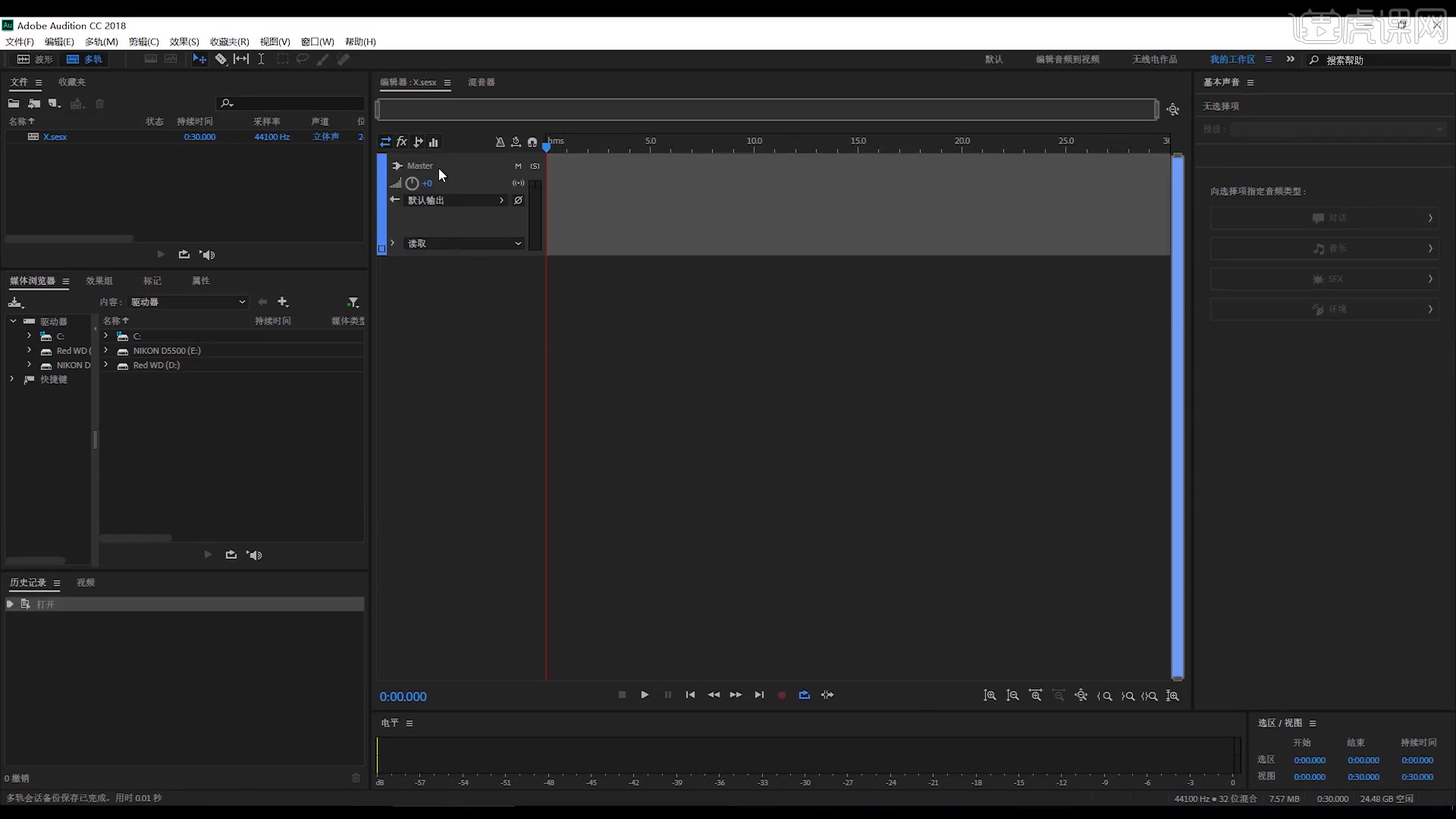
Task: Expand NIKON D5500 (E:) drive row
Action: 105,350
